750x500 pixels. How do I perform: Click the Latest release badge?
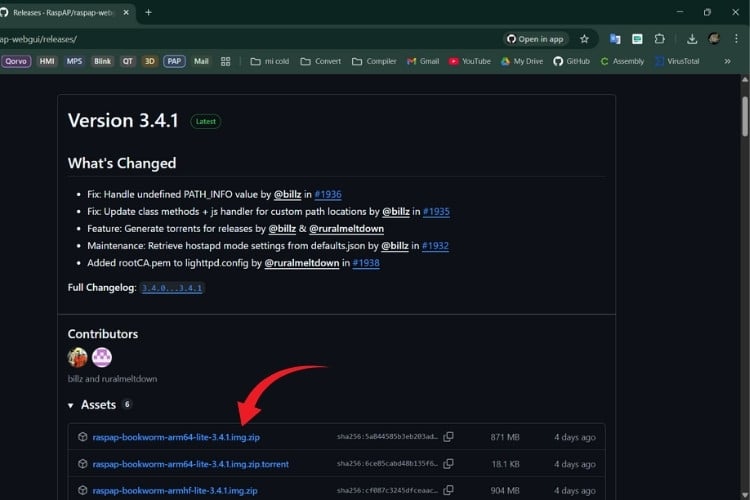pyautogui.click(x=206, y=122)
